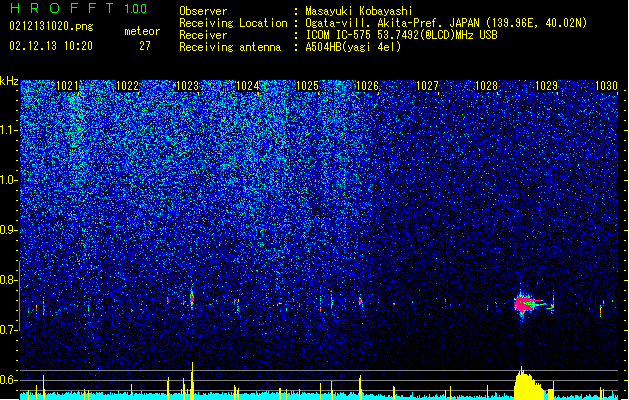Click the 1024 time marker
629x400 pixels.
247,86
